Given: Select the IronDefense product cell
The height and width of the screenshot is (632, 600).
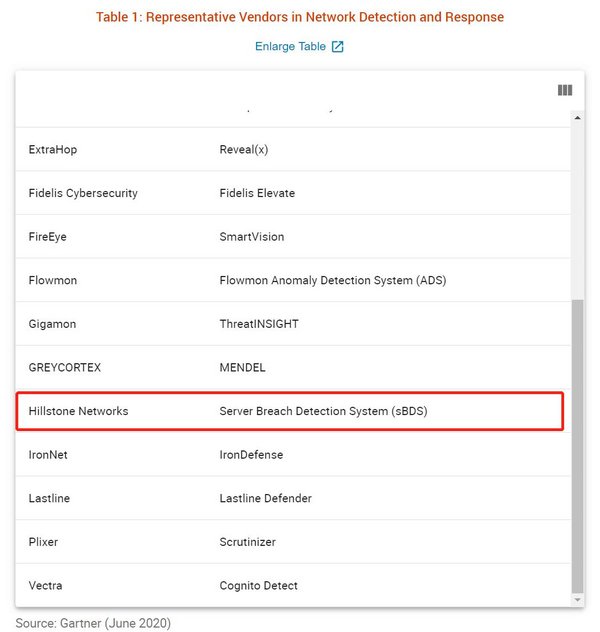Looking at the screenshot, I should tap(251, 455).
